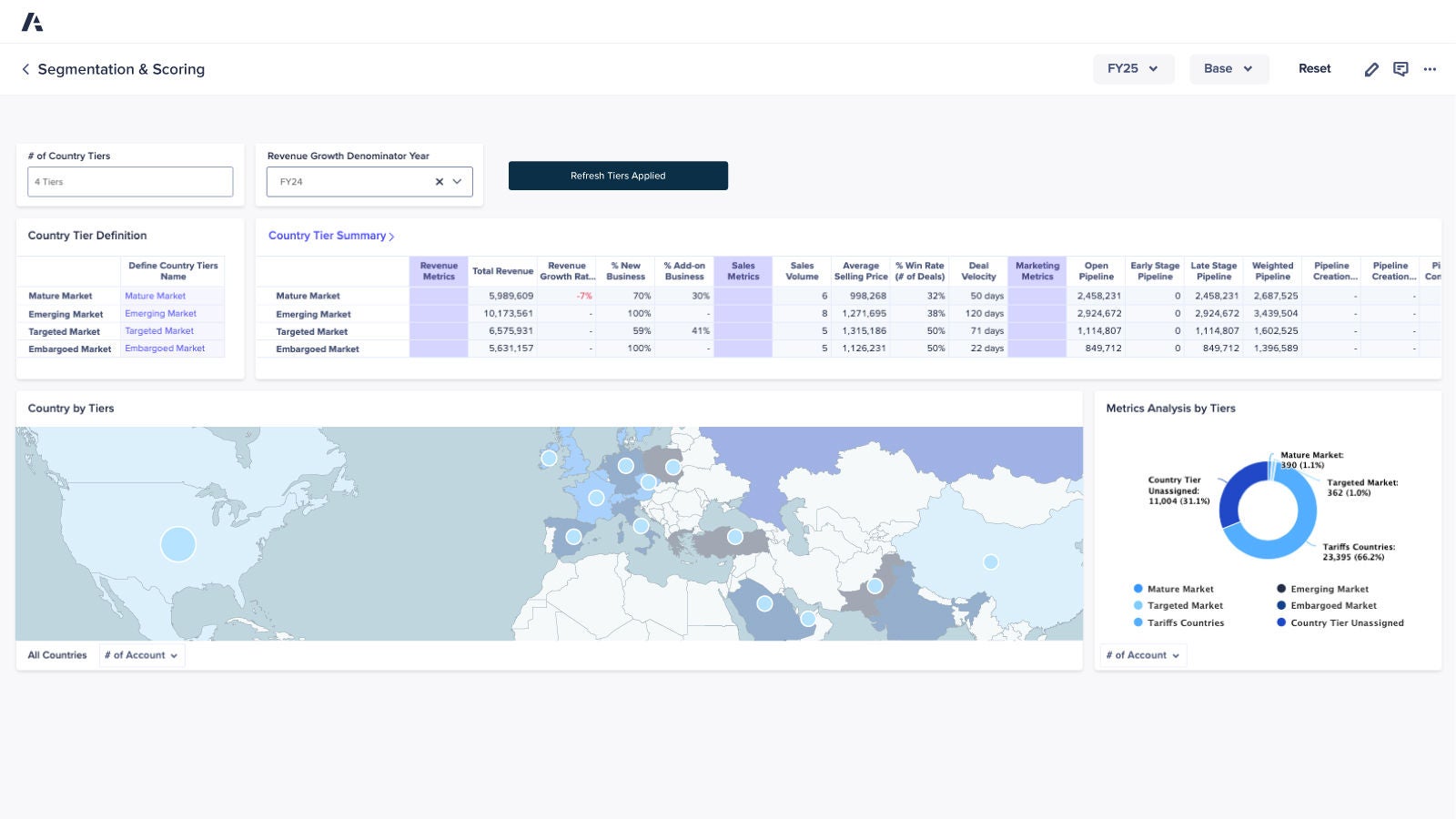
Task: Click the 4 Tiers input field
Action: [x=129, y=181]
